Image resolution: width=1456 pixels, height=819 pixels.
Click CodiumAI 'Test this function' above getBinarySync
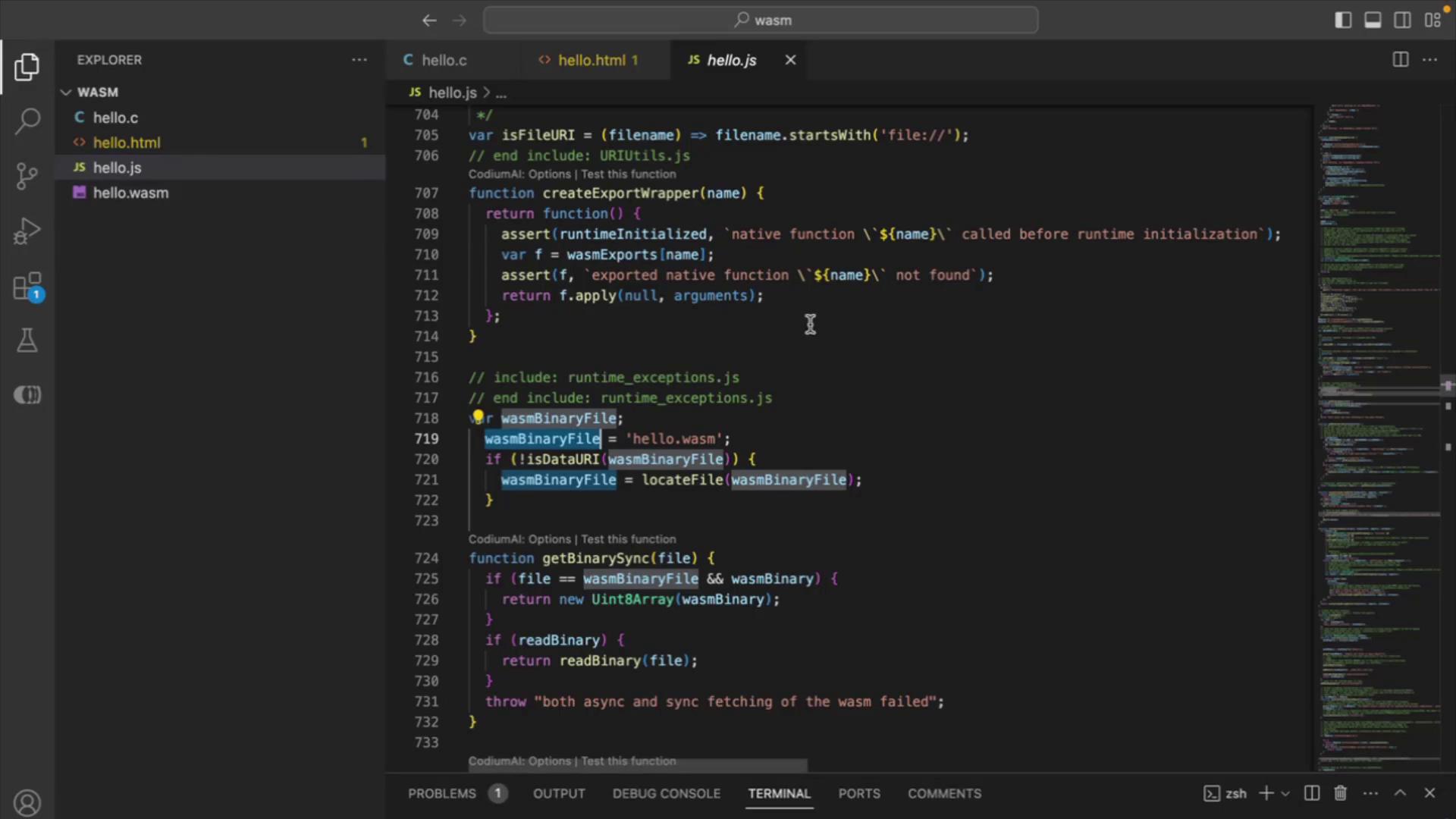[x=628, y=539]
